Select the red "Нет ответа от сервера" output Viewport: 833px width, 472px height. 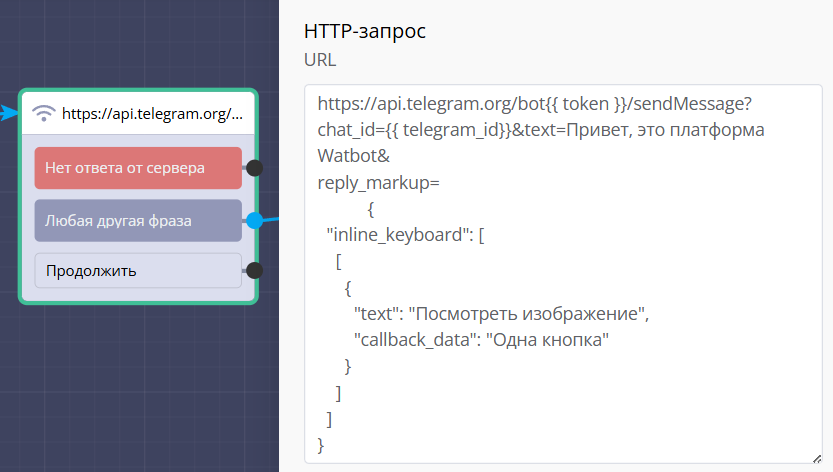click(x=138, y=168)
